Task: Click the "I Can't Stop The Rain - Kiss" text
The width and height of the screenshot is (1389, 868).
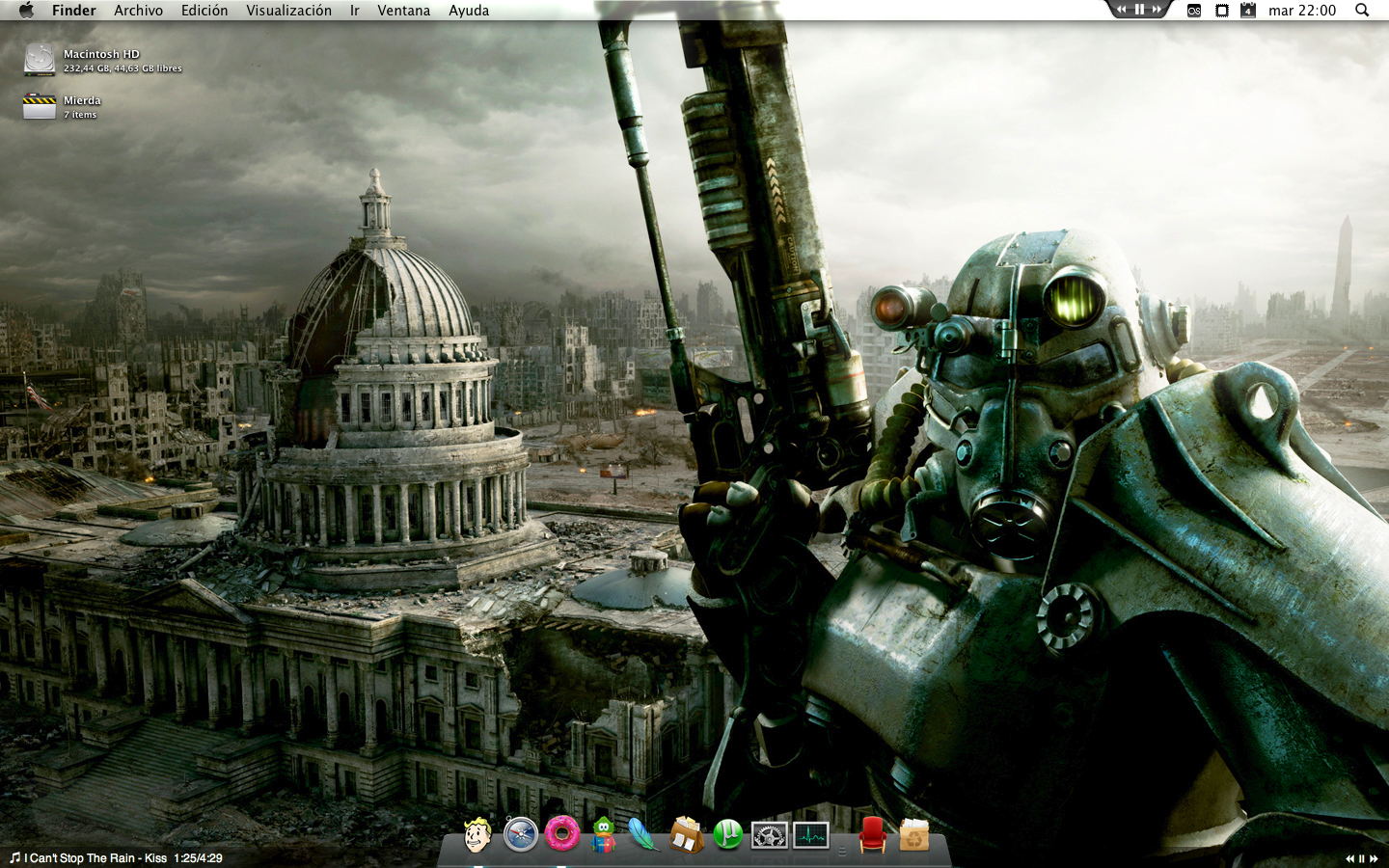Action: coord(95,858)
